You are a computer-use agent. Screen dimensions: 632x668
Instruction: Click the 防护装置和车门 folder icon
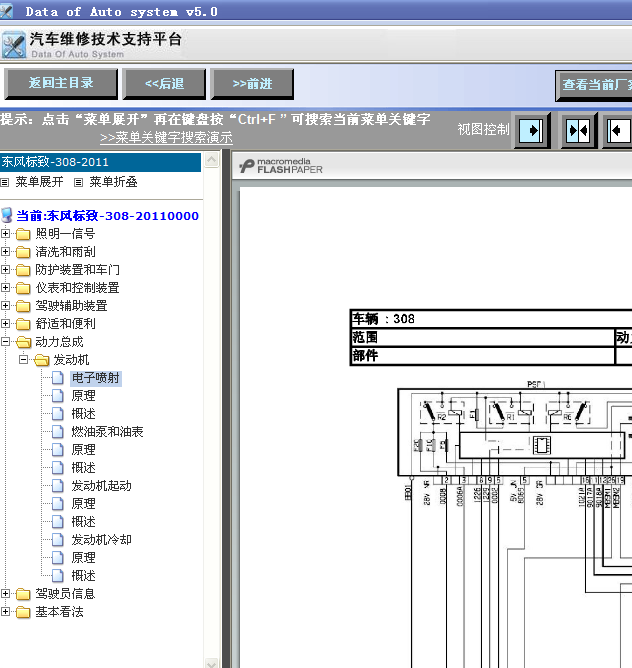pyautogui.click(x=23, y=270)
